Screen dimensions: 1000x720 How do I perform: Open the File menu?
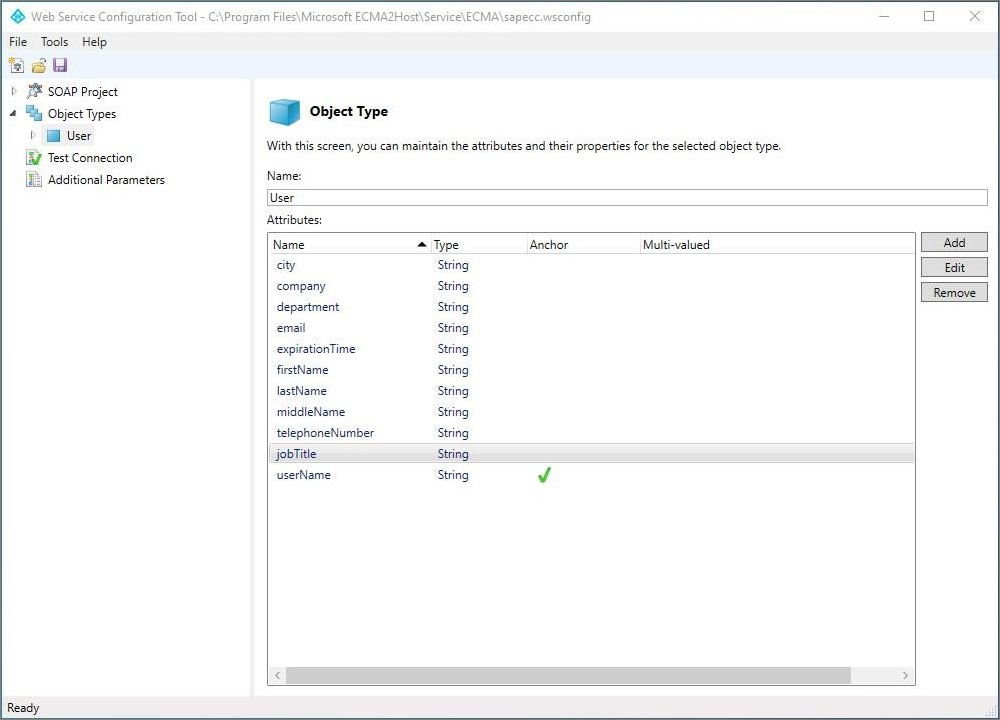pos(18,42)
